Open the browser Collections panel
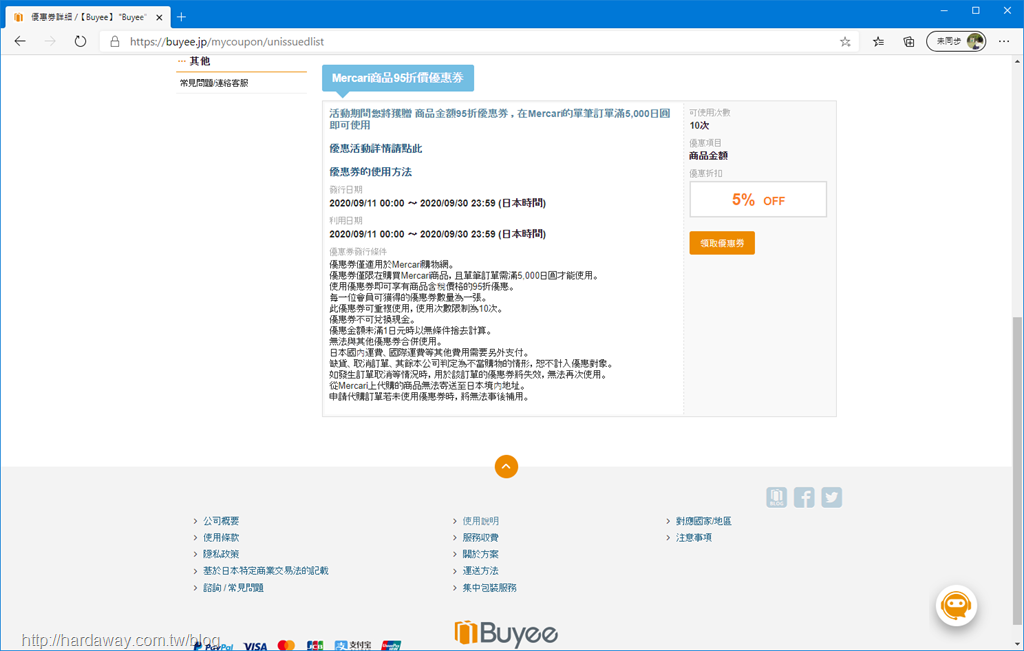The width and height of the screenshot is (1024, 651). (x=908, y=42)
